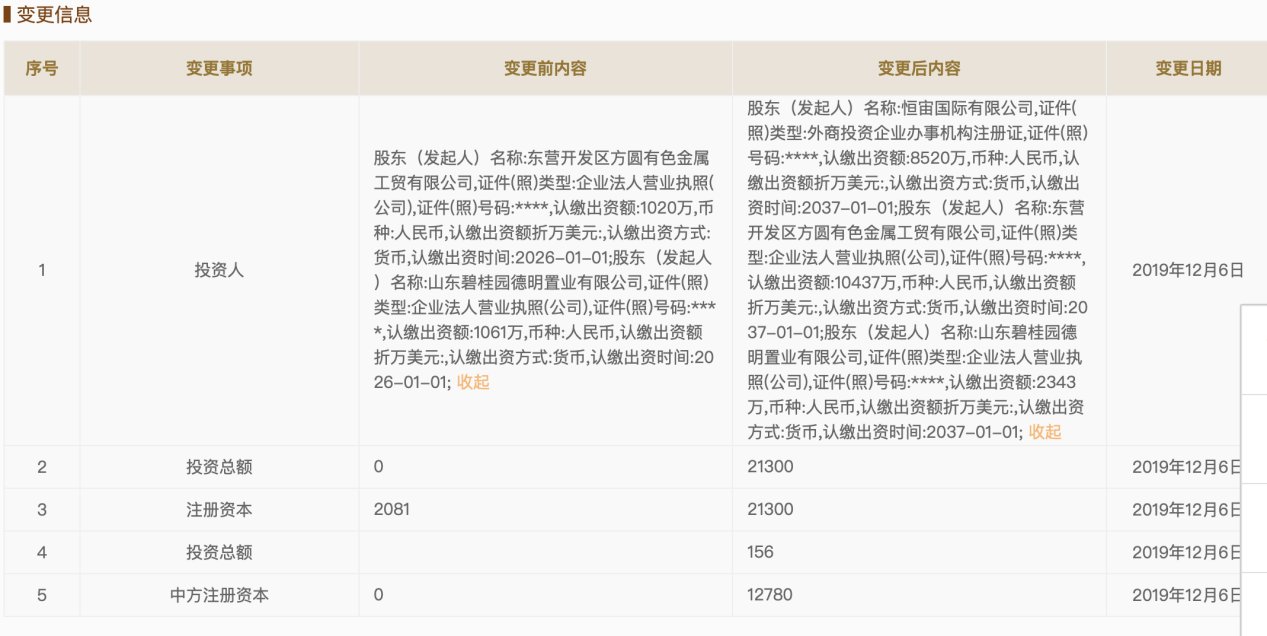The width and height of the screenshot is (1267, 636).
Task: Click the 0 value in row 2
Action: 378,467
